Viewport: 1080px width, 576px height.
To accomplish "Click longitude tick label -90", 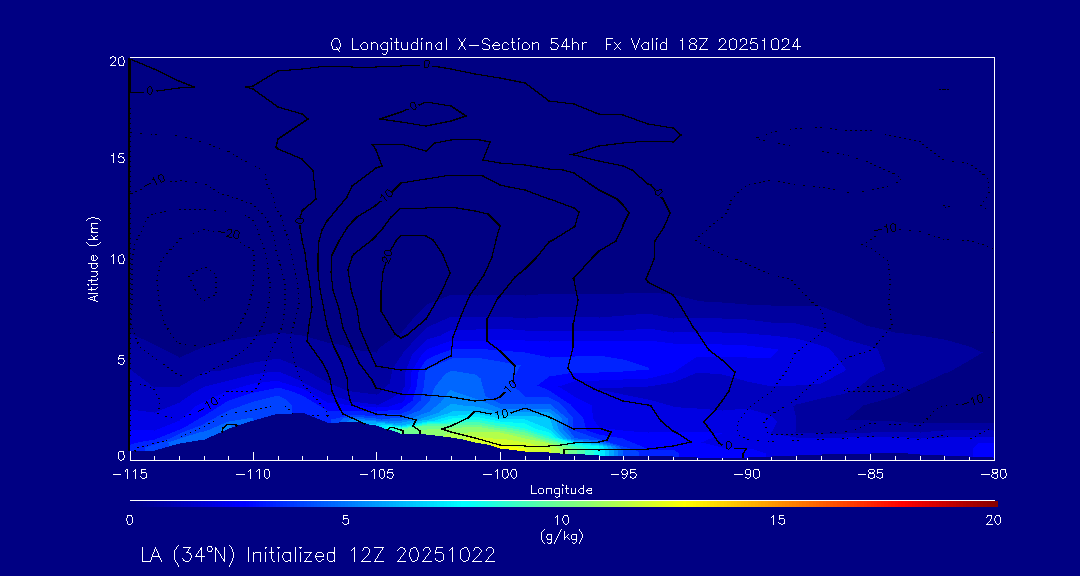I will pos(747,475).
